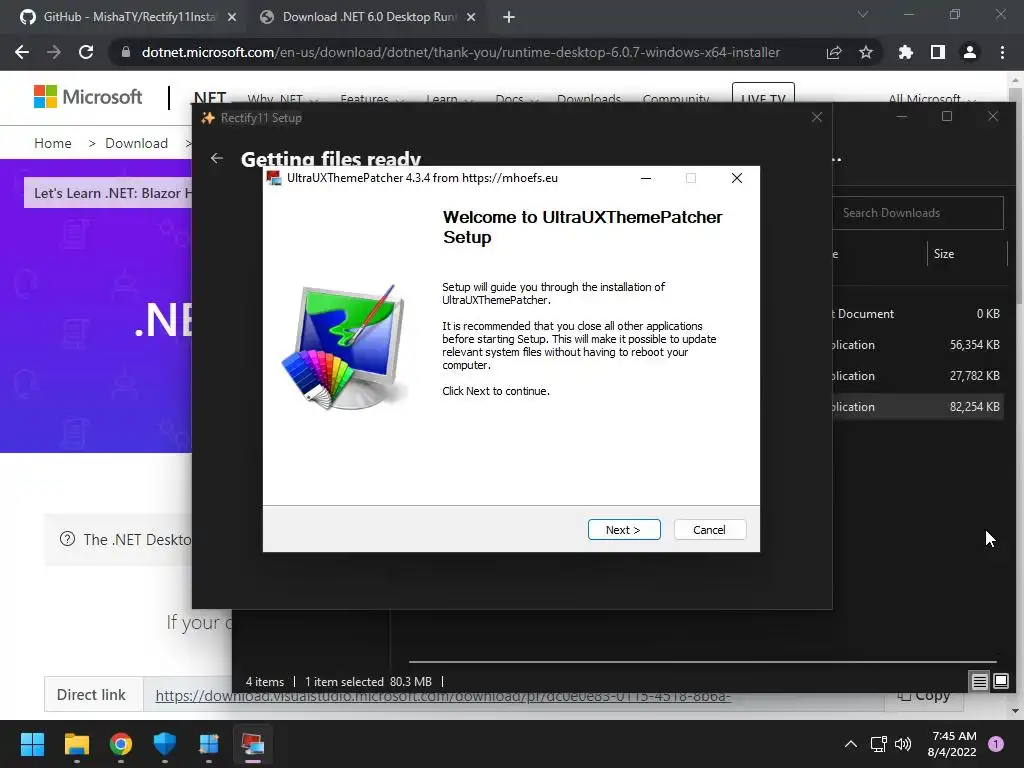
Task: Bookmark this page with star icon
Action: coord(865,52)
